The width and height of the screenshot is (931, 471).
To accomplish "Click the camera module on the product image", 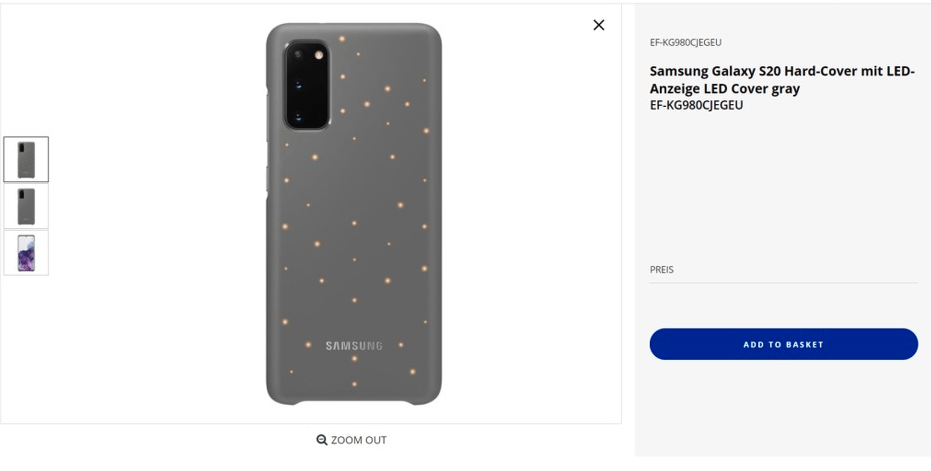I will [x=306, y=85].
